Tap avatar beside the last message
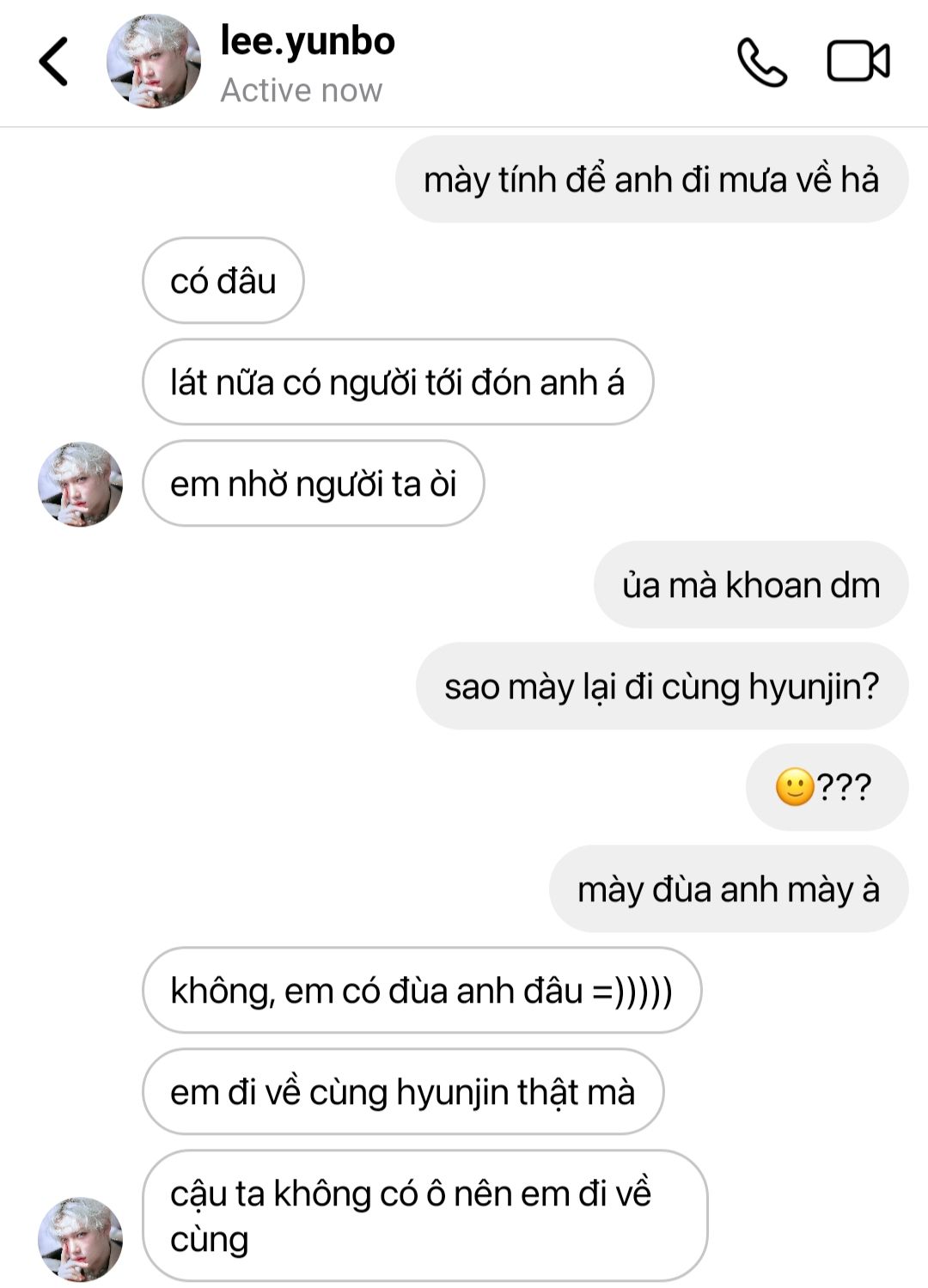 pos(80,1239)
